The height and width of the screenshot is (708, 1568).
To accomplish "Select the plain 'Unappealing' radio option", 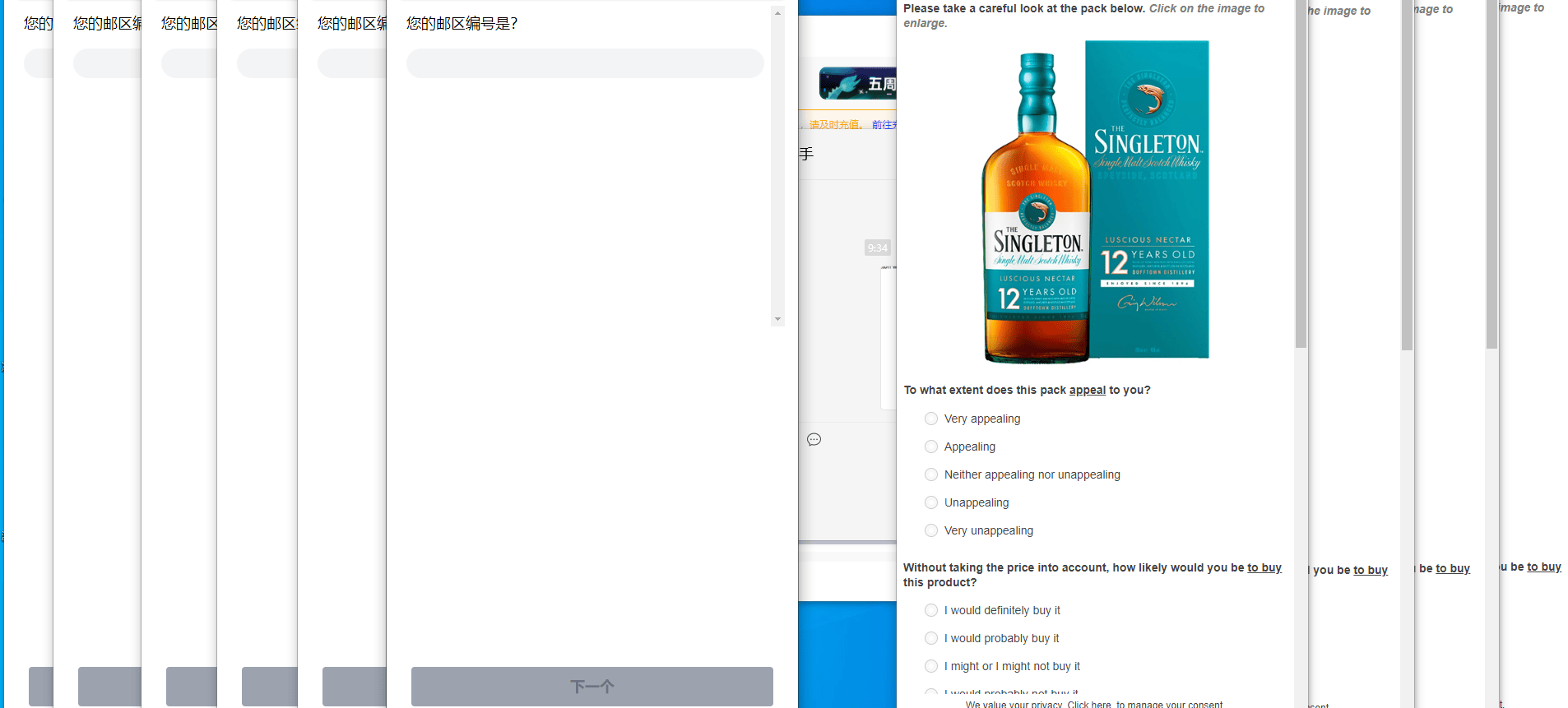I will [931, 502].
